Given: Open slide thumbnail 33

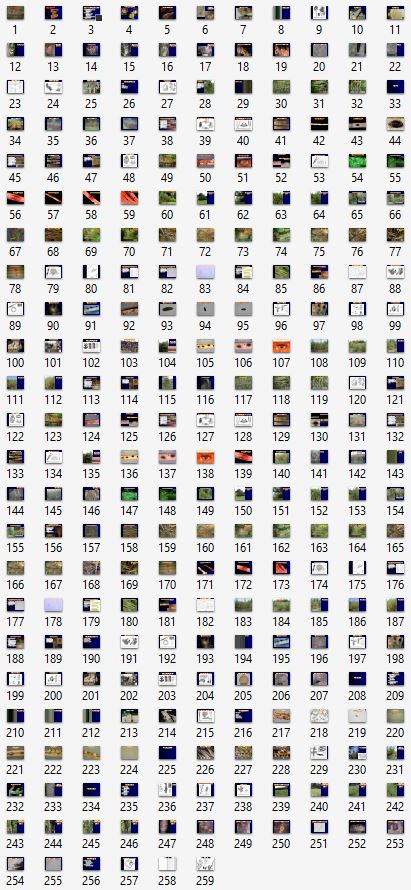Looking at the screenshot, I should [395, 86].
